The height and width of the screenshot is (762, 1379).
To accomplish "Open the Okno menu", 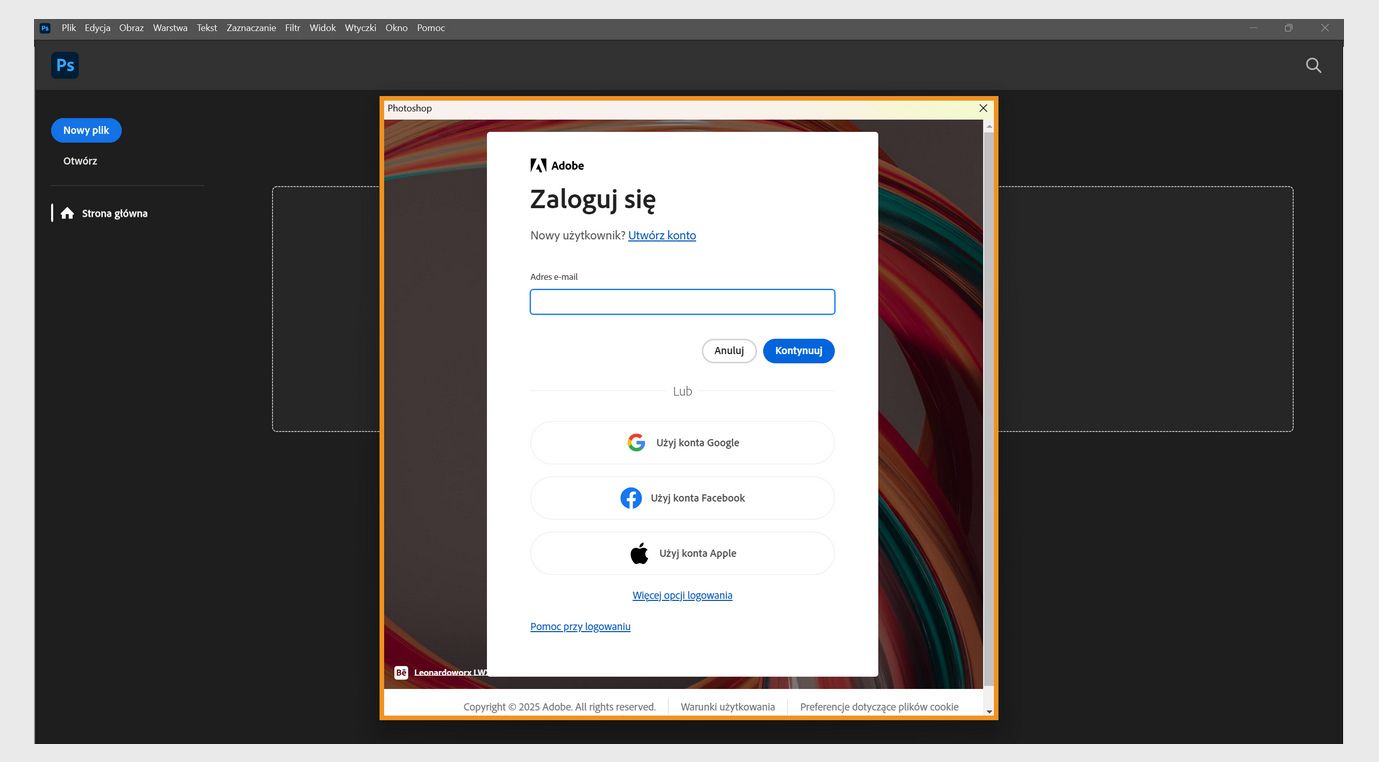I will pos(396,27).
